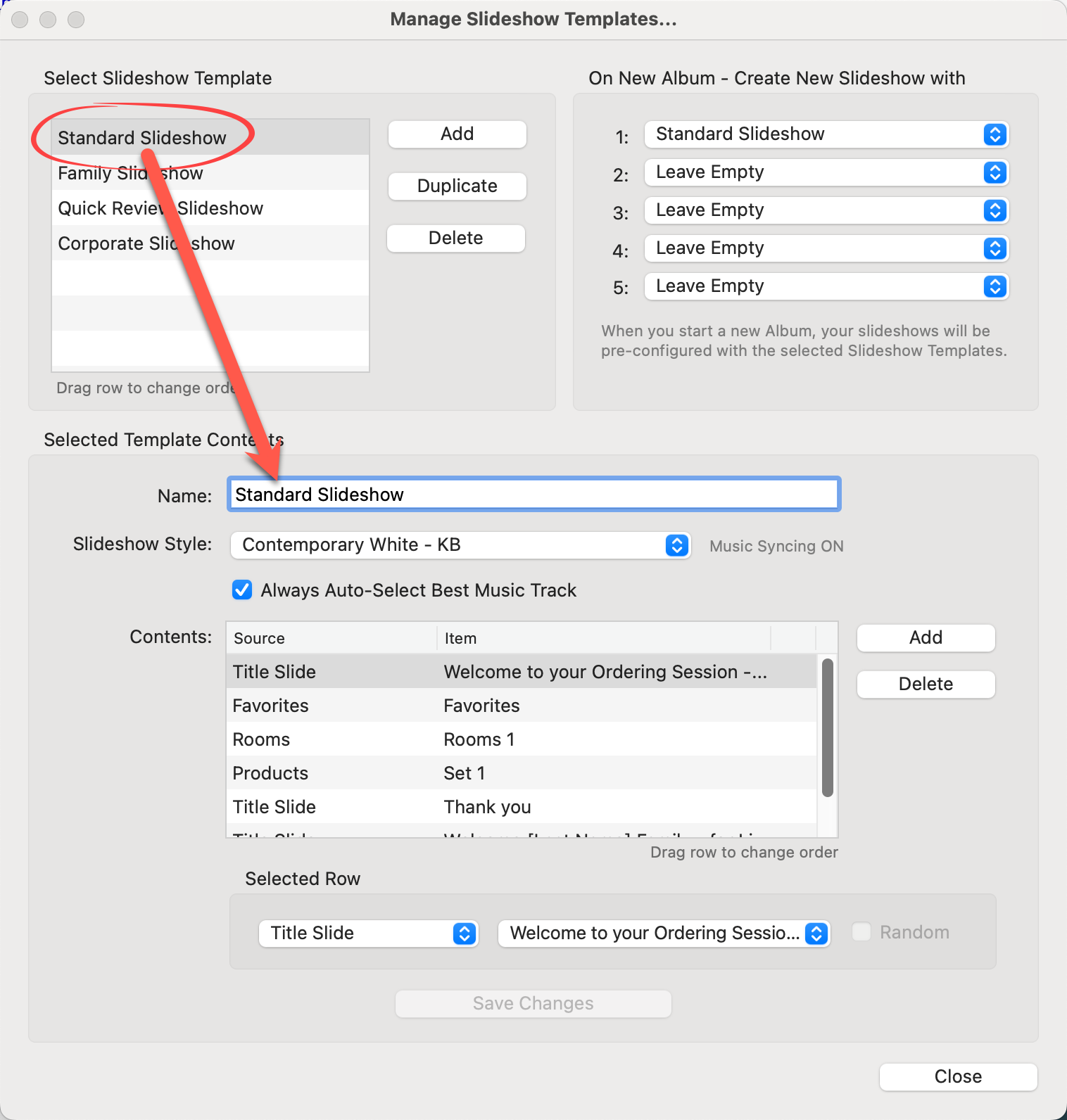Open slideshow 2 Leave Empty dropdown
Viewport: 1067px width, 1120px height.
pyautogui.click(x=826, y=172)
